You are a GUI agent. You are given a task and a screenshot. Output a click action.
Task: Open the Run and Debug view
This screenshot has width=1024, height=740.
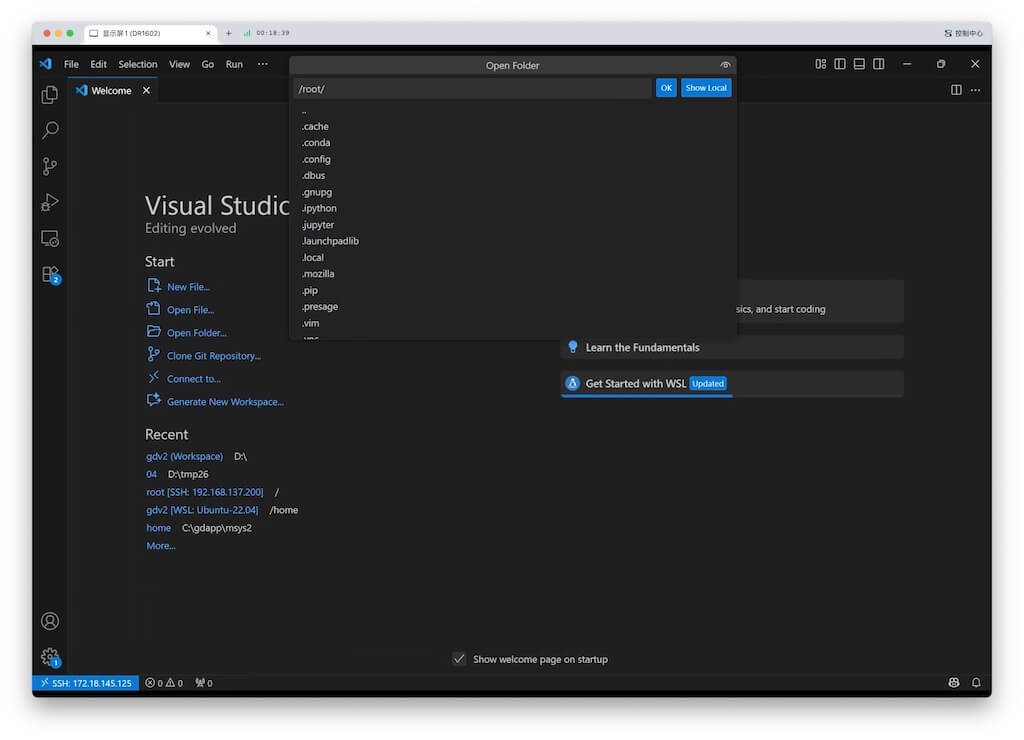(50, 202)
